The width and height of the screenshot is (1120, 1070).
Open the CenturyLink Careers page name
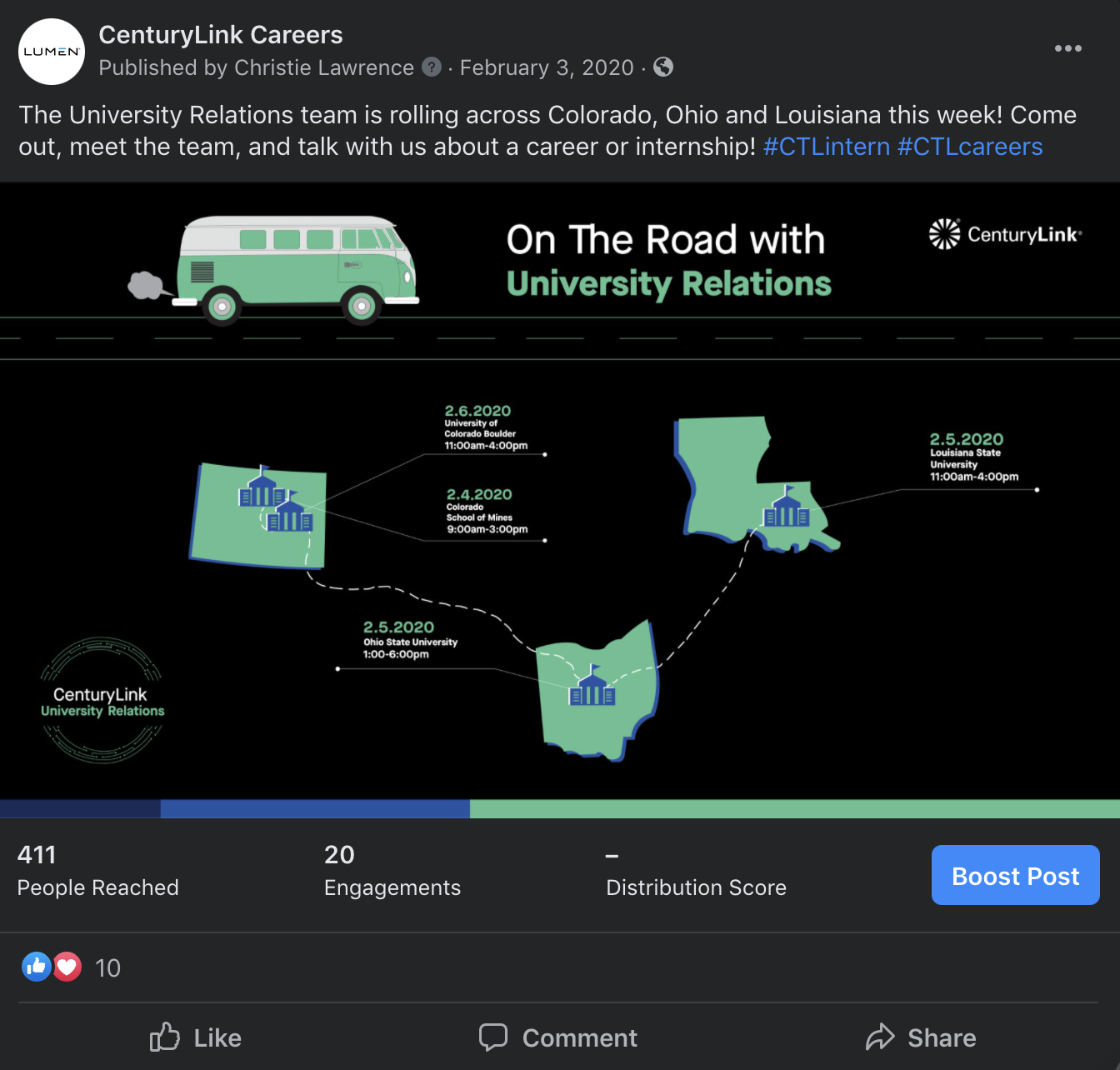coord(221,35)
